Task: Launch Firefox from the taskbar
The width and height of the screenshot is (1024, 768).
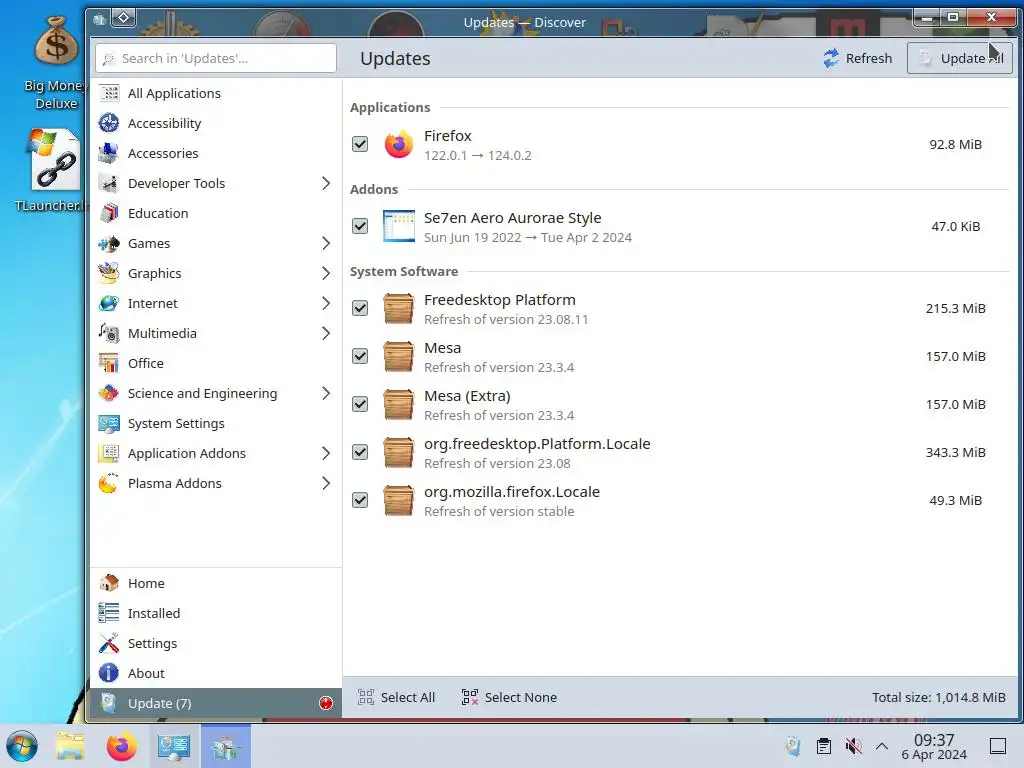Action: coord(121,746)
